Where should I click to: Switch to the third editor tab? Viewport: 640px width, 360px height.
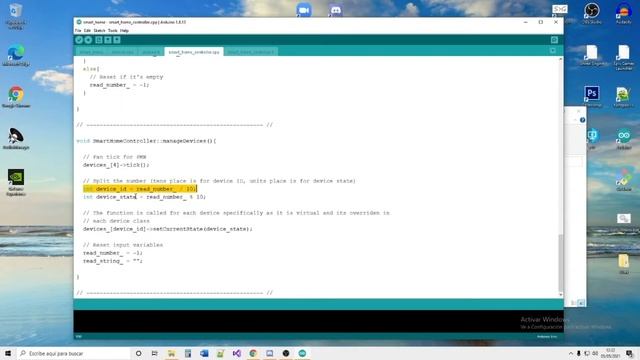pos(151,52)
